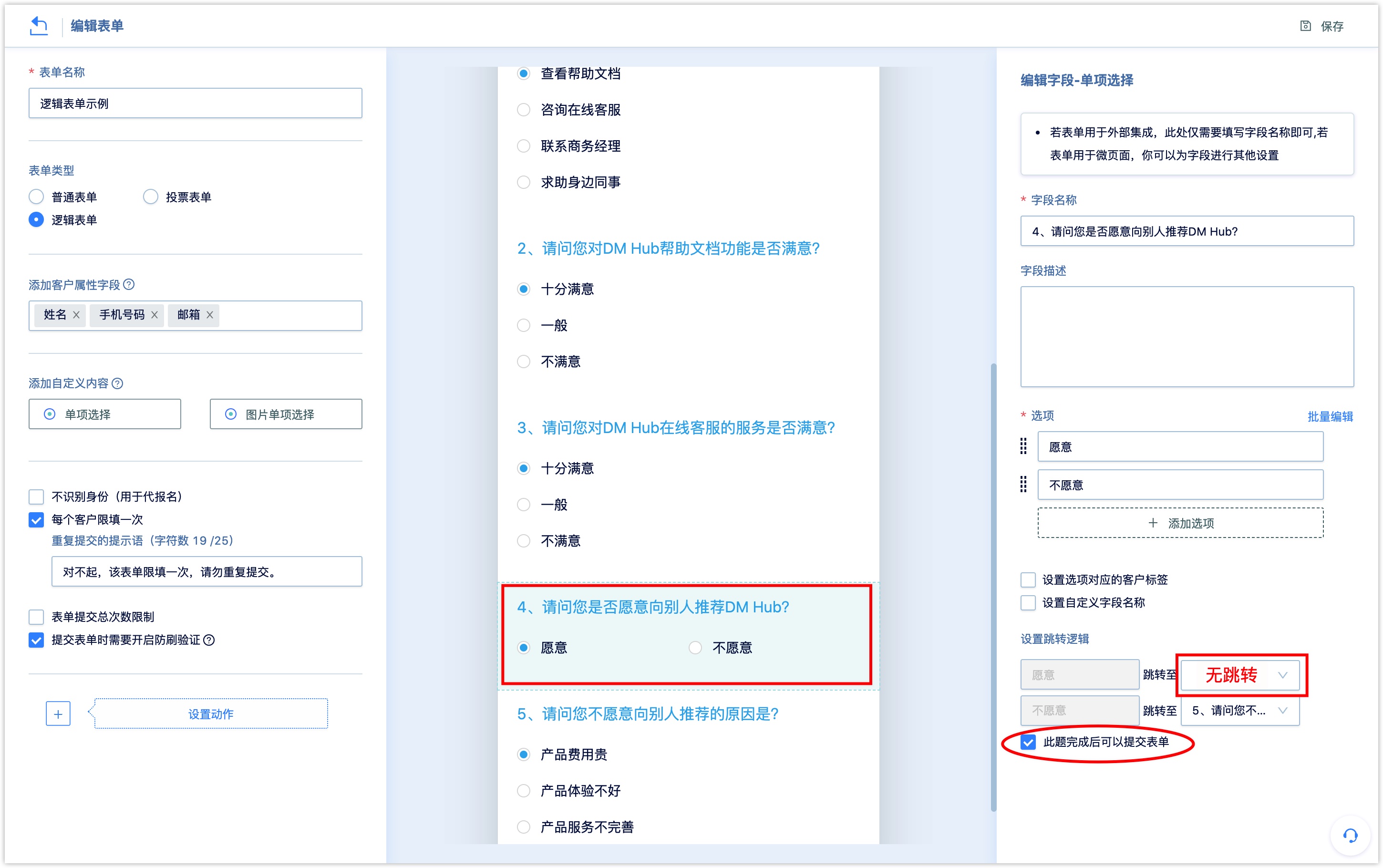Remove the 邮箱 tag with its X
The image size is (1383, 868).
pyautogui.click(x=210, y=315)
